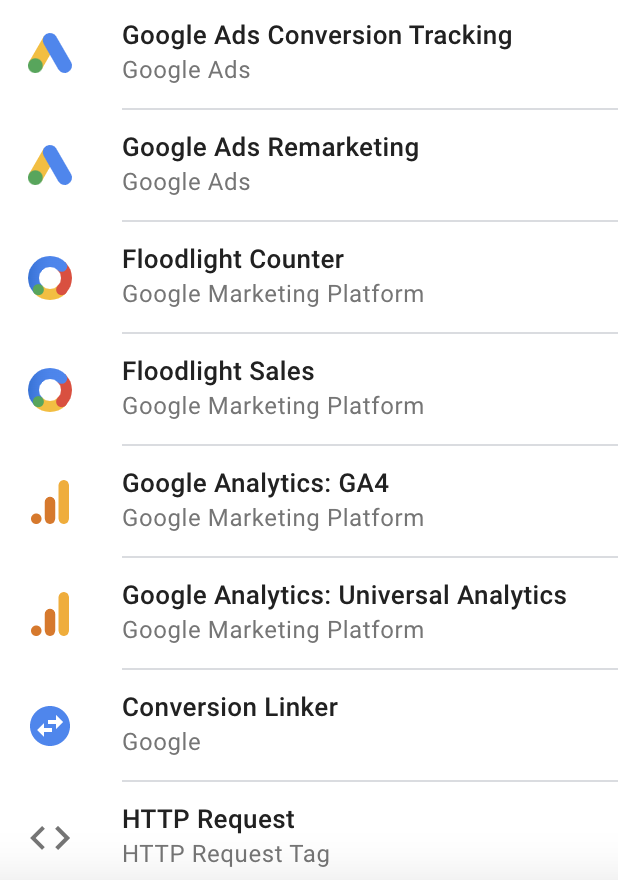Click the Floodlight Sales ring icon
The height and width of the screenshot is (880, 618).
50,389
